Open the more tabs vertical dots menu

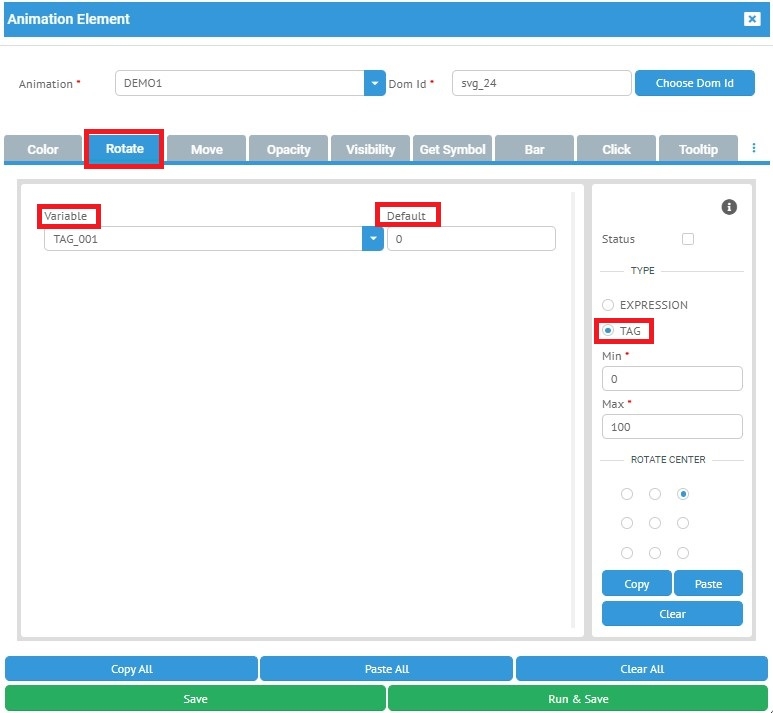pyautogui.click(x=753, y=148)
